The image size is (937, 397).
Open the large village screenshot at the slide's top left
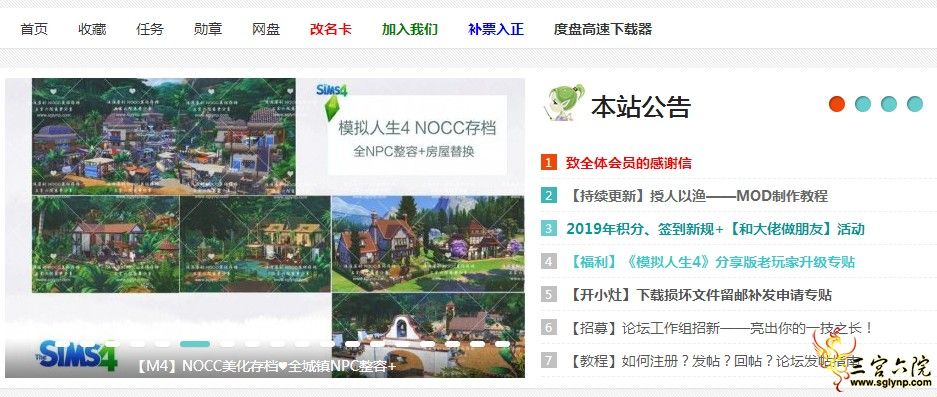click(164, 136)
